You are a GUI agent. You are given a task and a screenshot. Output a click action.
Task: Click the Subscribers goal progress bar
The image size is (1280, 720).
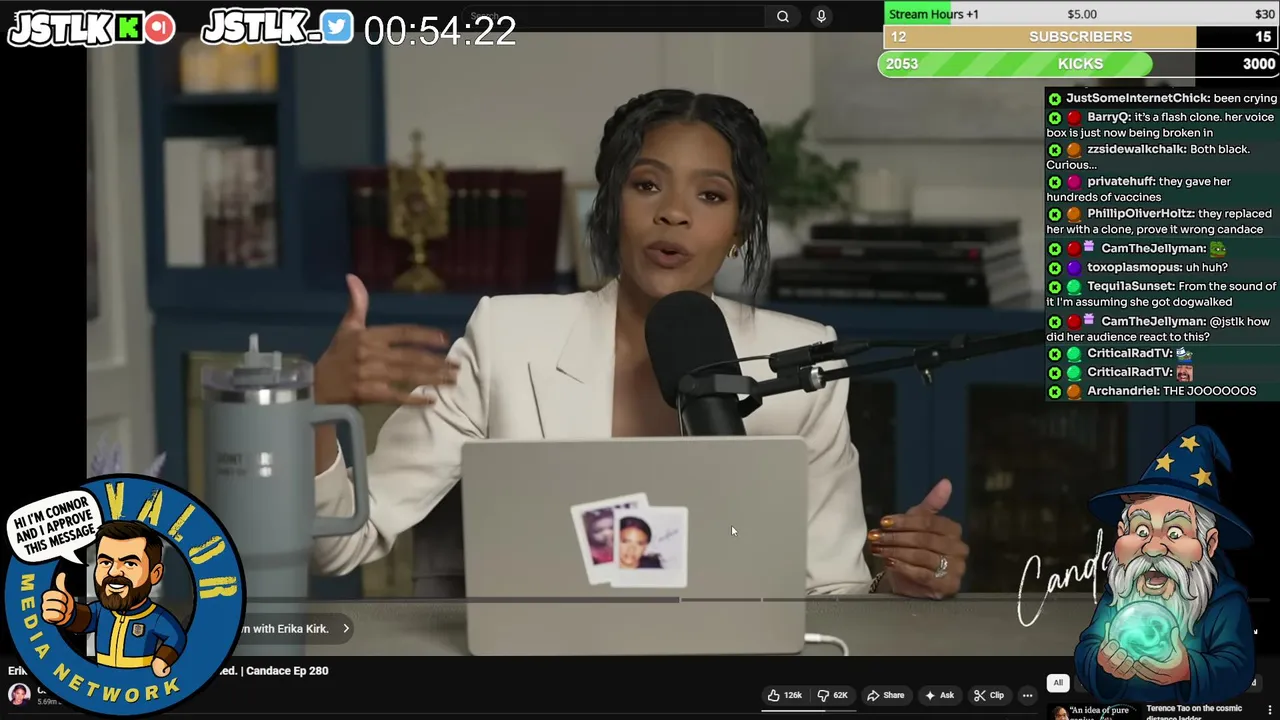(1080, 37)
